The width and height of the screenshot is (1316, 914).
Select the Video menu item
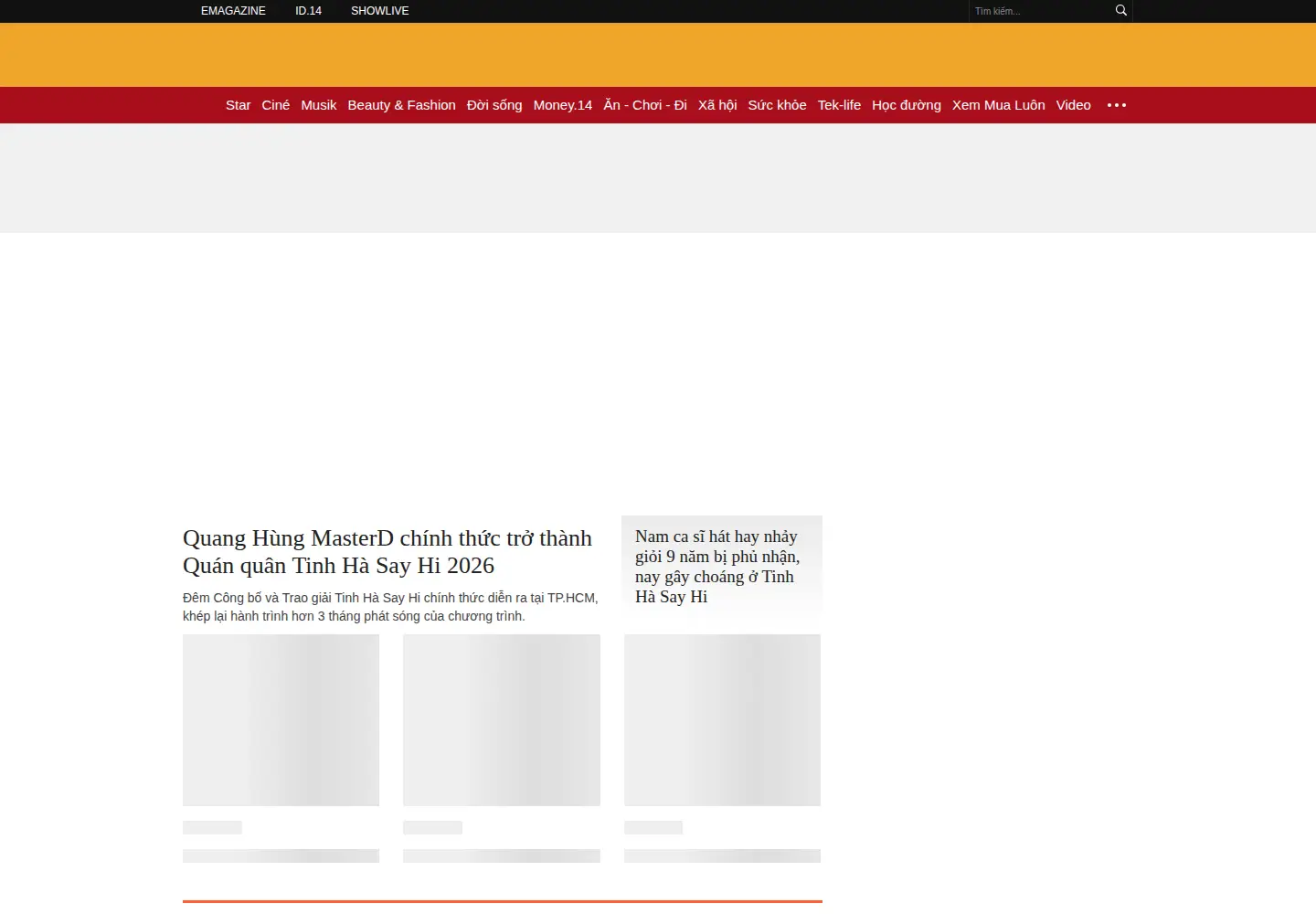(1074, 105)
